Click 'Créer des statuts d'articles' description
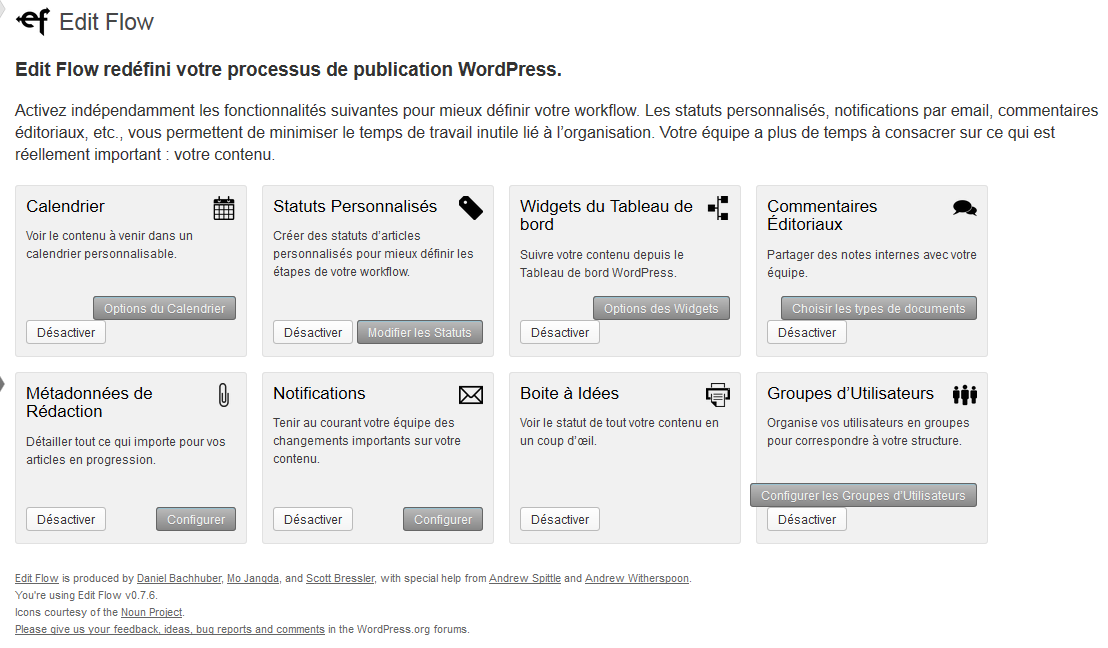The height and width of the screenshot is (648, 1108). coord(373,254)
